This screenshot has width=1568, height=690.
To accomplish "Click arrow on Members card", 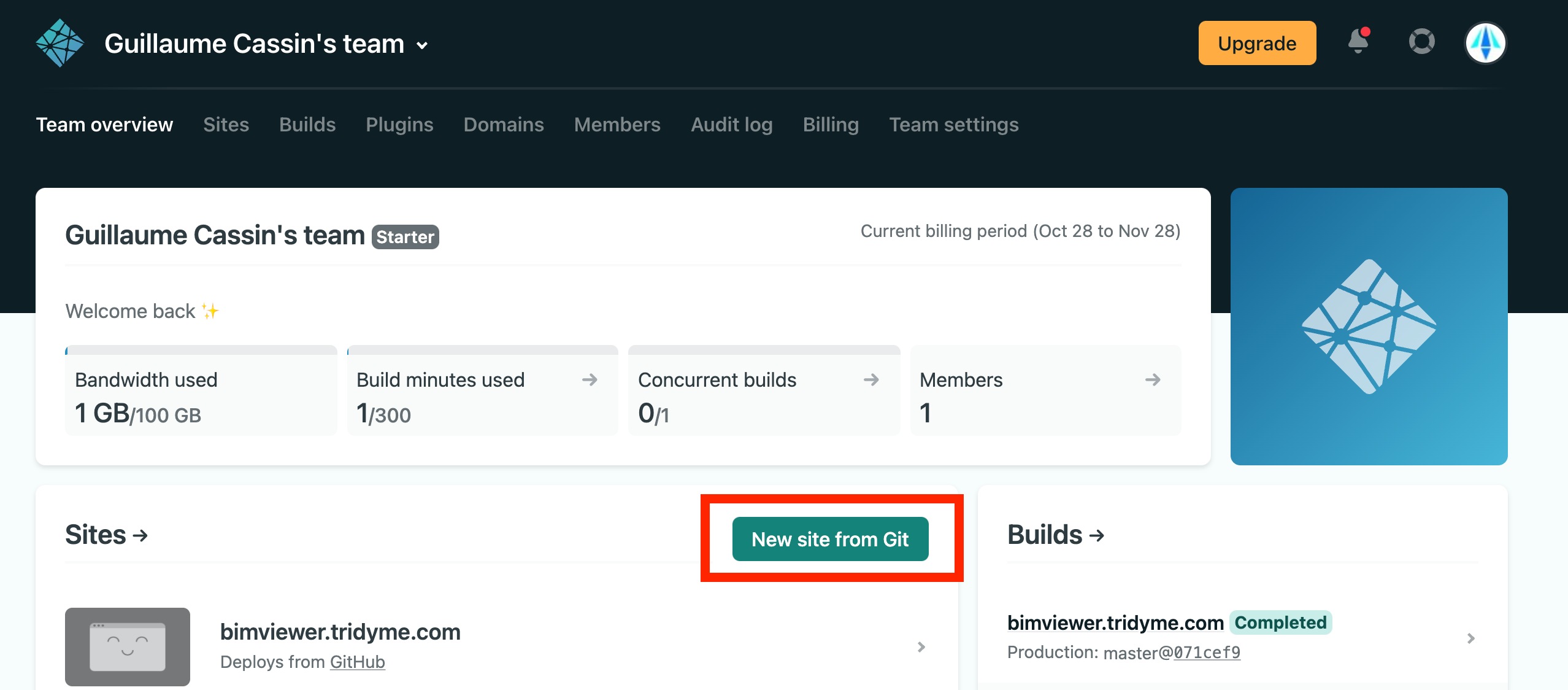I will pos(1153,380).
